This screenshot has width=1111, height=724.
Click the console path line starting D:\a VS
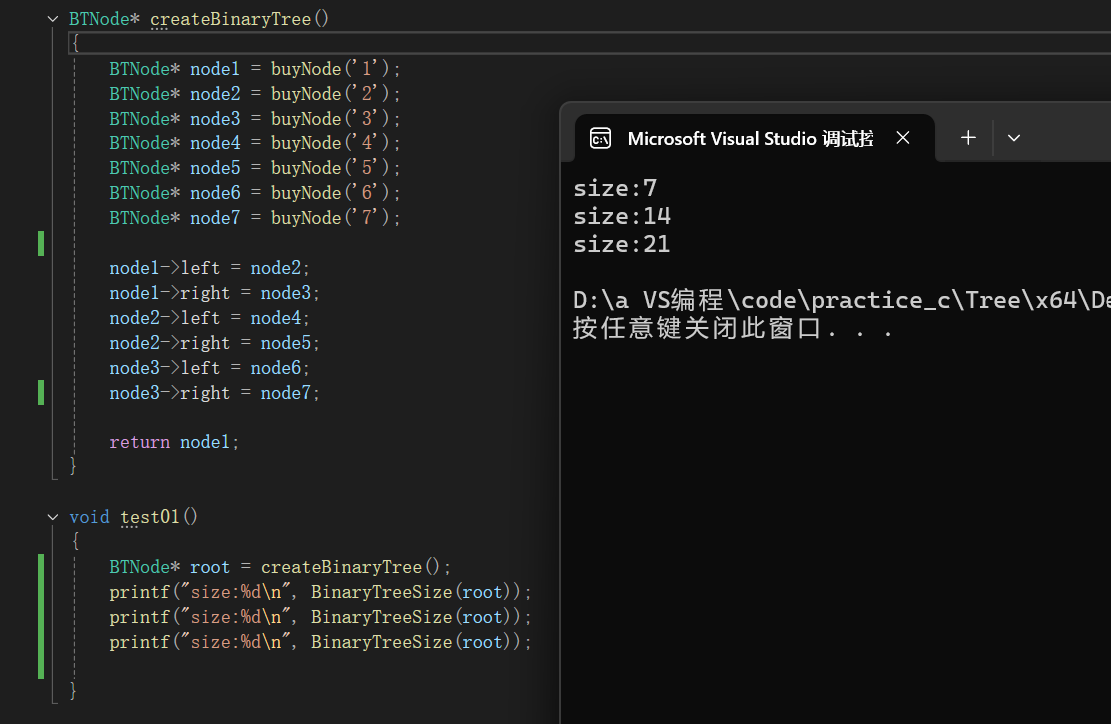click(842, 300)
